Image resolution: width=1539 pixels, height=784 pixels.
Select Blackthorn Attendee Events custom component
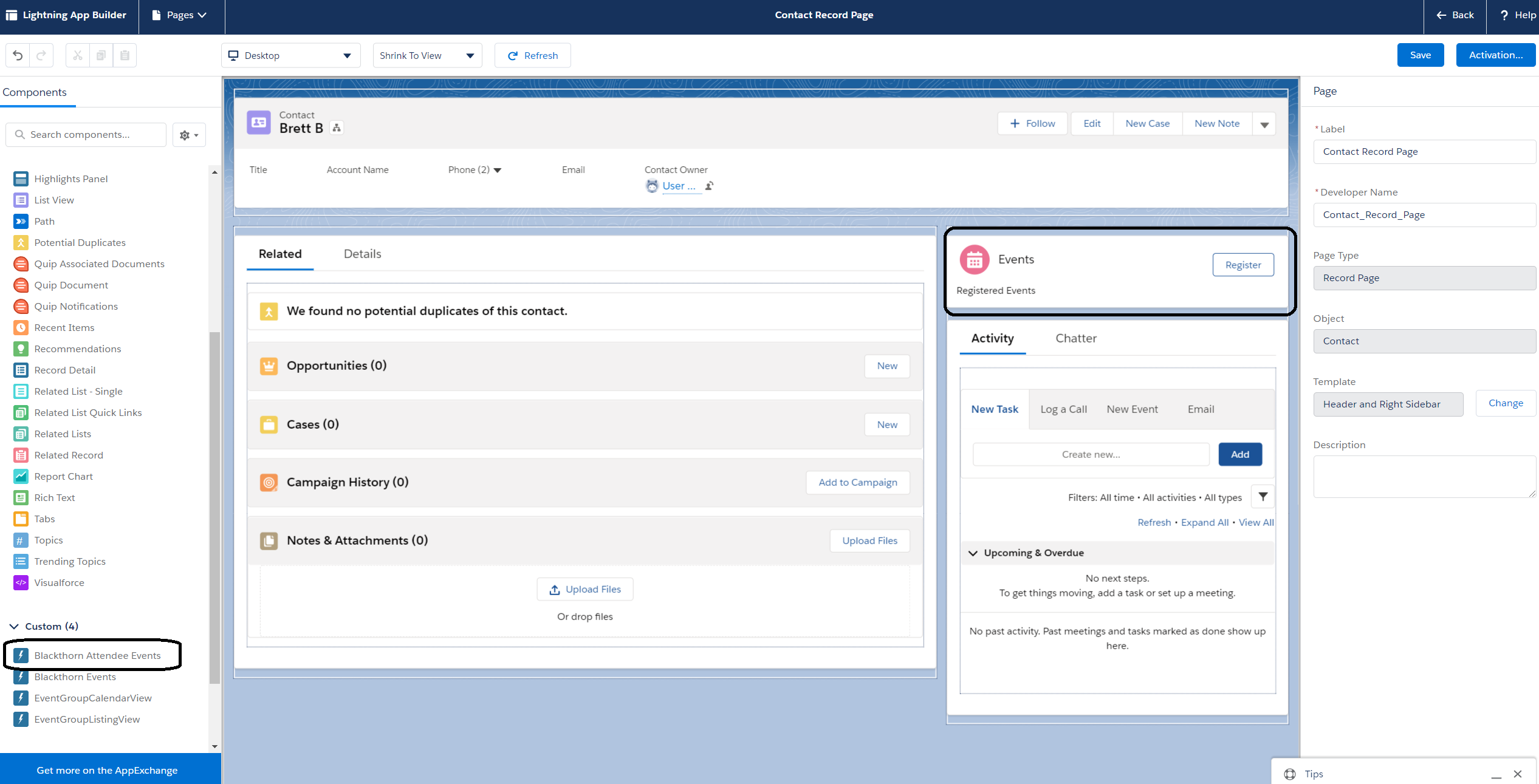[x=87, y=655]
